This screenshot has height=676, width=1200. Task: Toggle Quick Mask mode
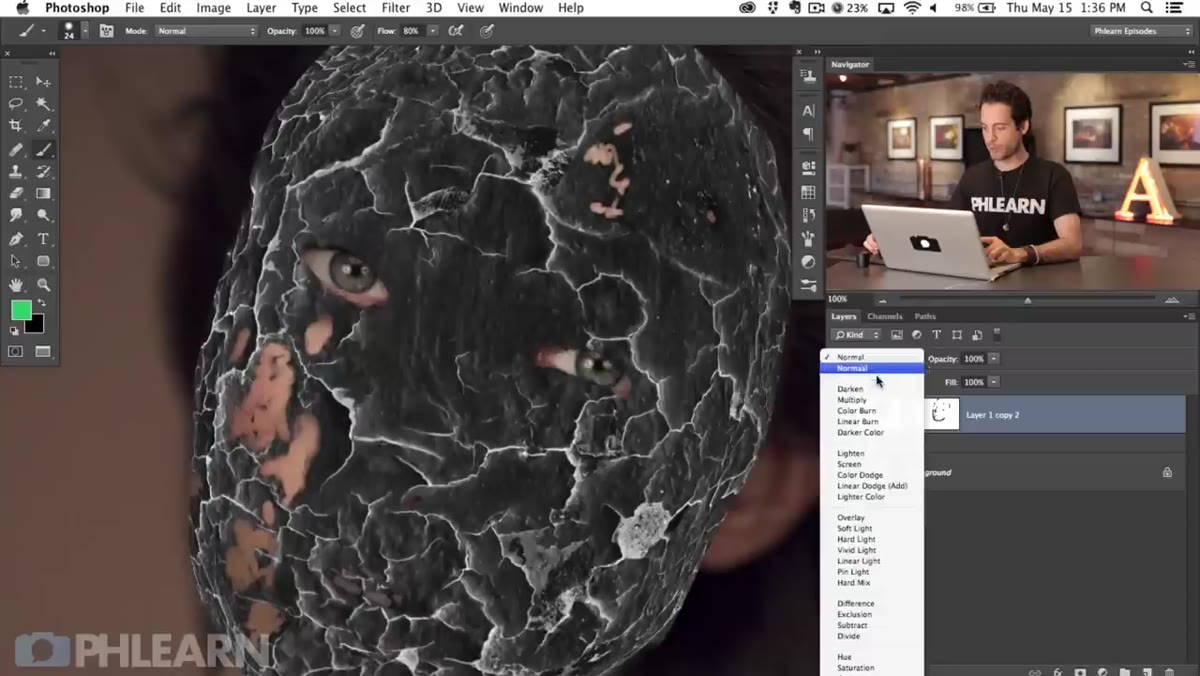(x=16, y=351)
